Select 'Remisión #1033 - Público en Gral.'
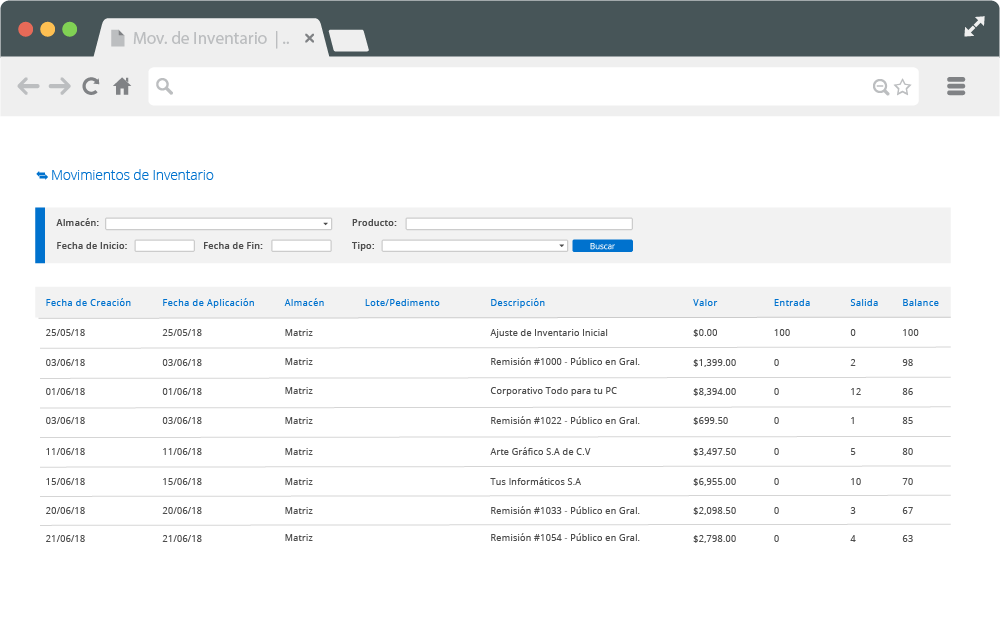 [x=564, y=511]
